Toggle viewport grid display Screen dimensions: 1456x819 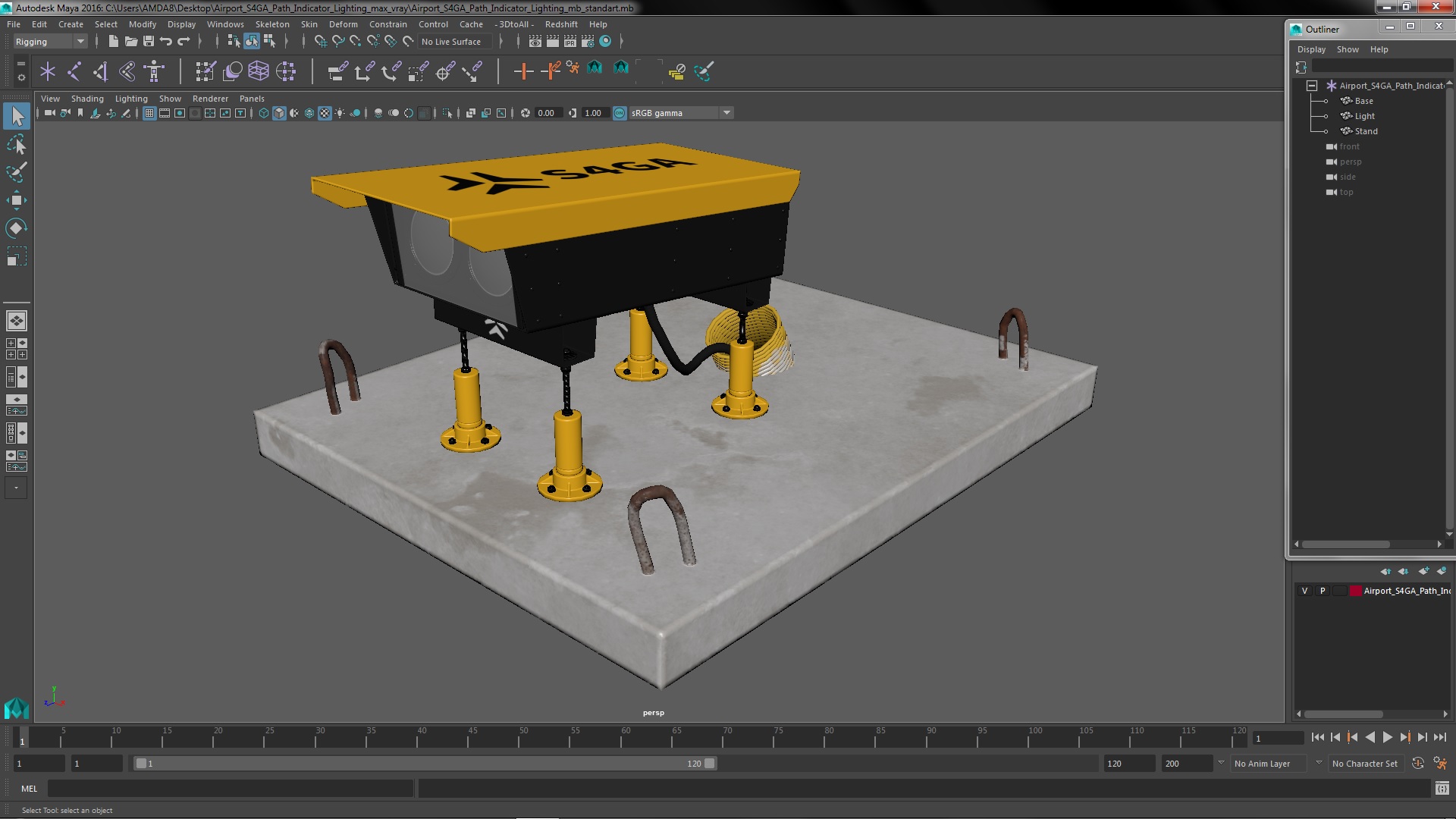[149, 113]
